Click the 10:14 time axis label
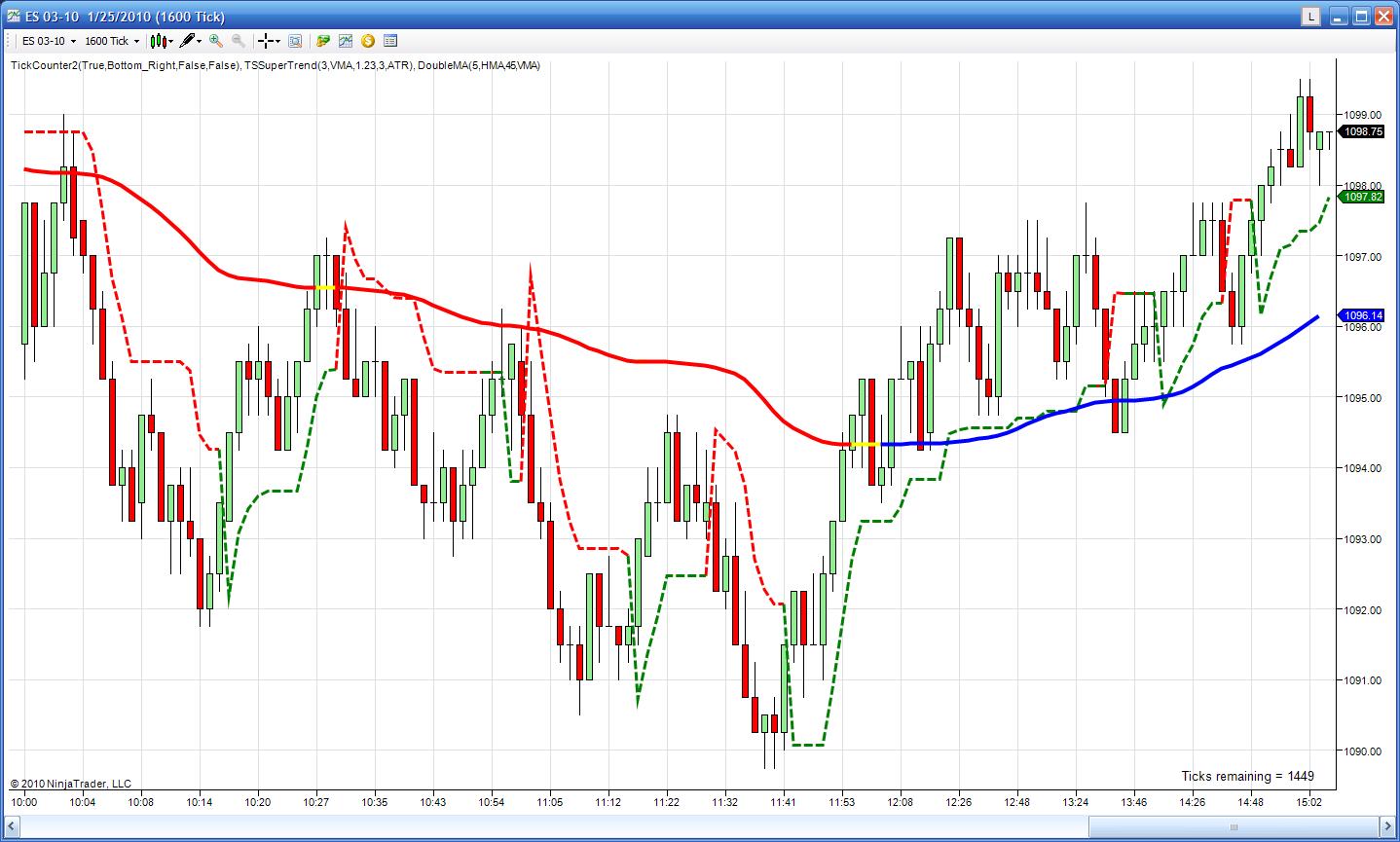 200,803
